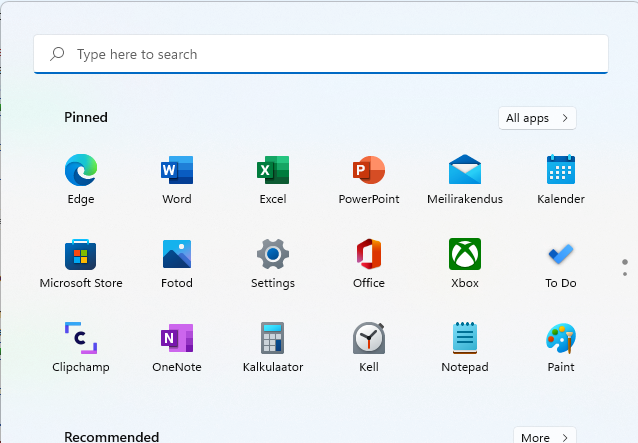Launch PowerPoint from the Start menu
Image resolution: width=638 pixels, height=443 pixels.
(x=369, y=179)
